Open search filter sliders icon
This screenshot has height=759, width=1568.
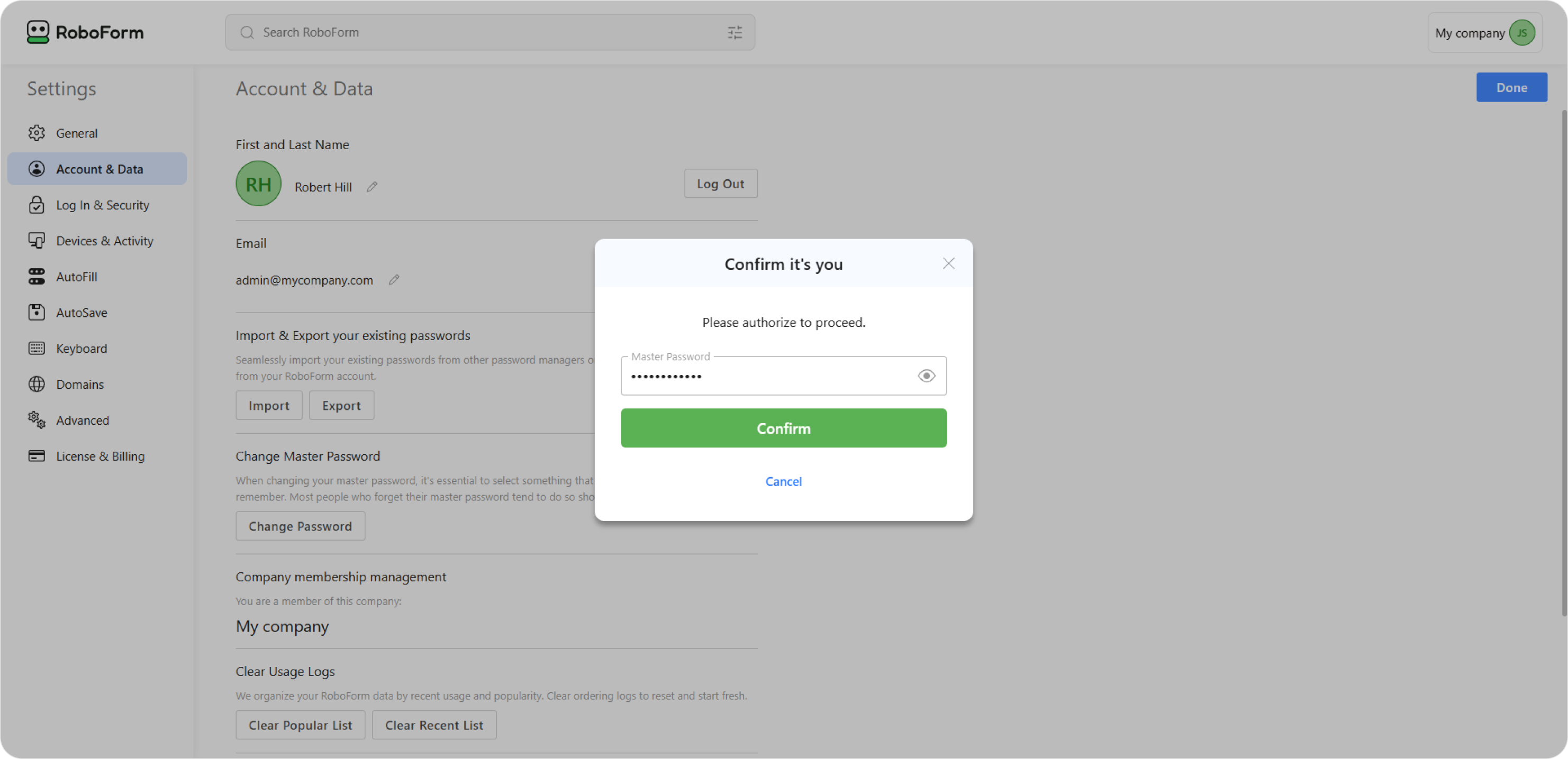pyautogui.click(x=735, y=32)
